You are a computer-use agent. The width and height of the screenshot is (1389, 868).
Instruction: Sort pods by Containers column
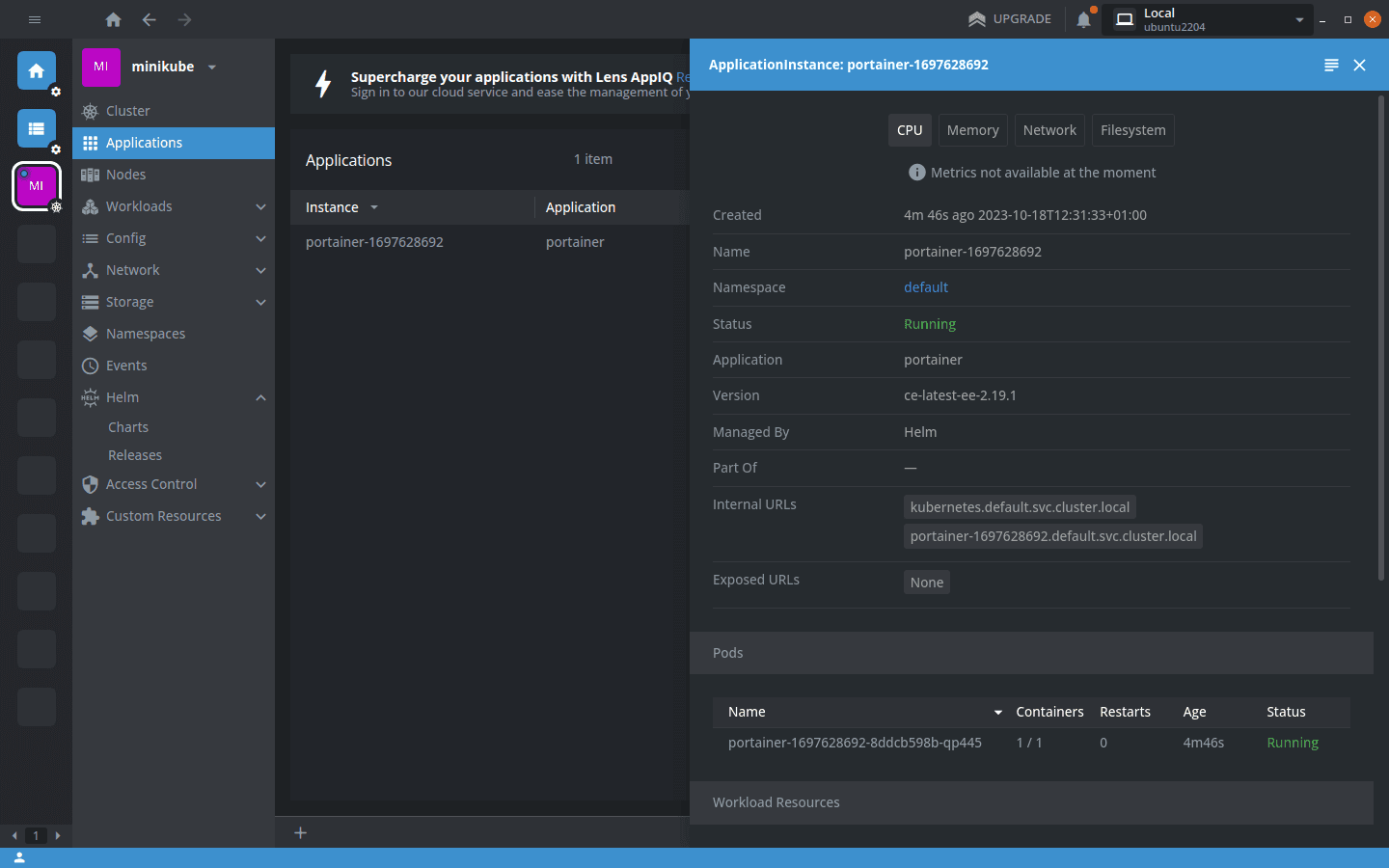(x=1049, y=712)
